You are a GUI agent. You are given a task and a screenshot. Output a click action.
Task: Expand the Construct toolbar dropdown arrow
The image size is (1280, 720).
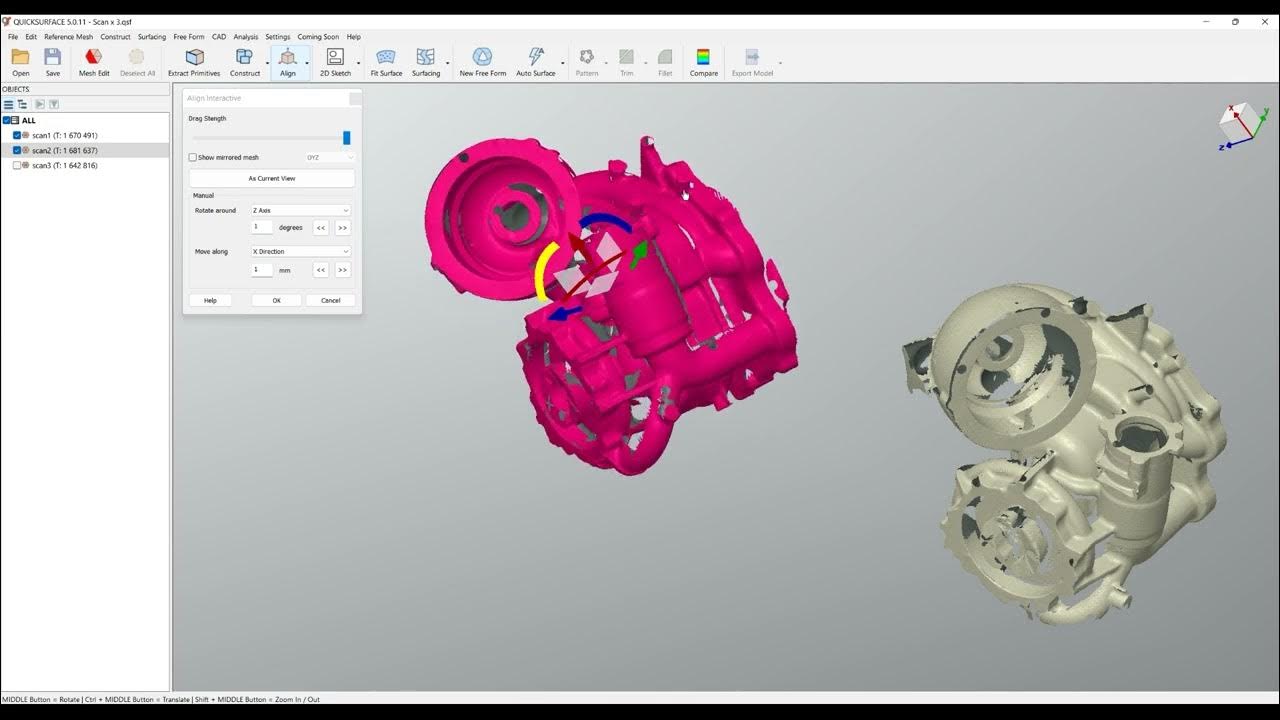(267, 63)
